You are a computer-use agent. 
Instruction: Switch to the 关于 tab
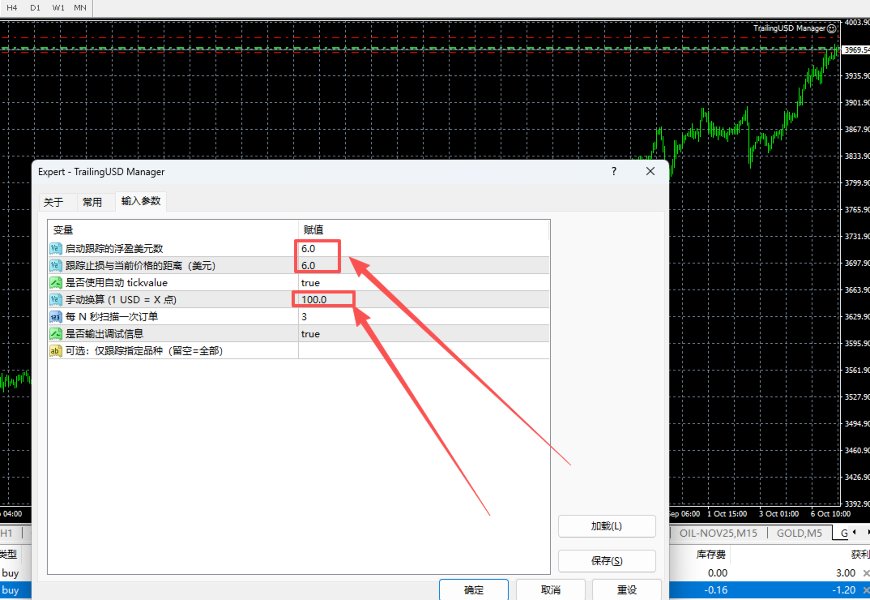(x=53, y=202)
